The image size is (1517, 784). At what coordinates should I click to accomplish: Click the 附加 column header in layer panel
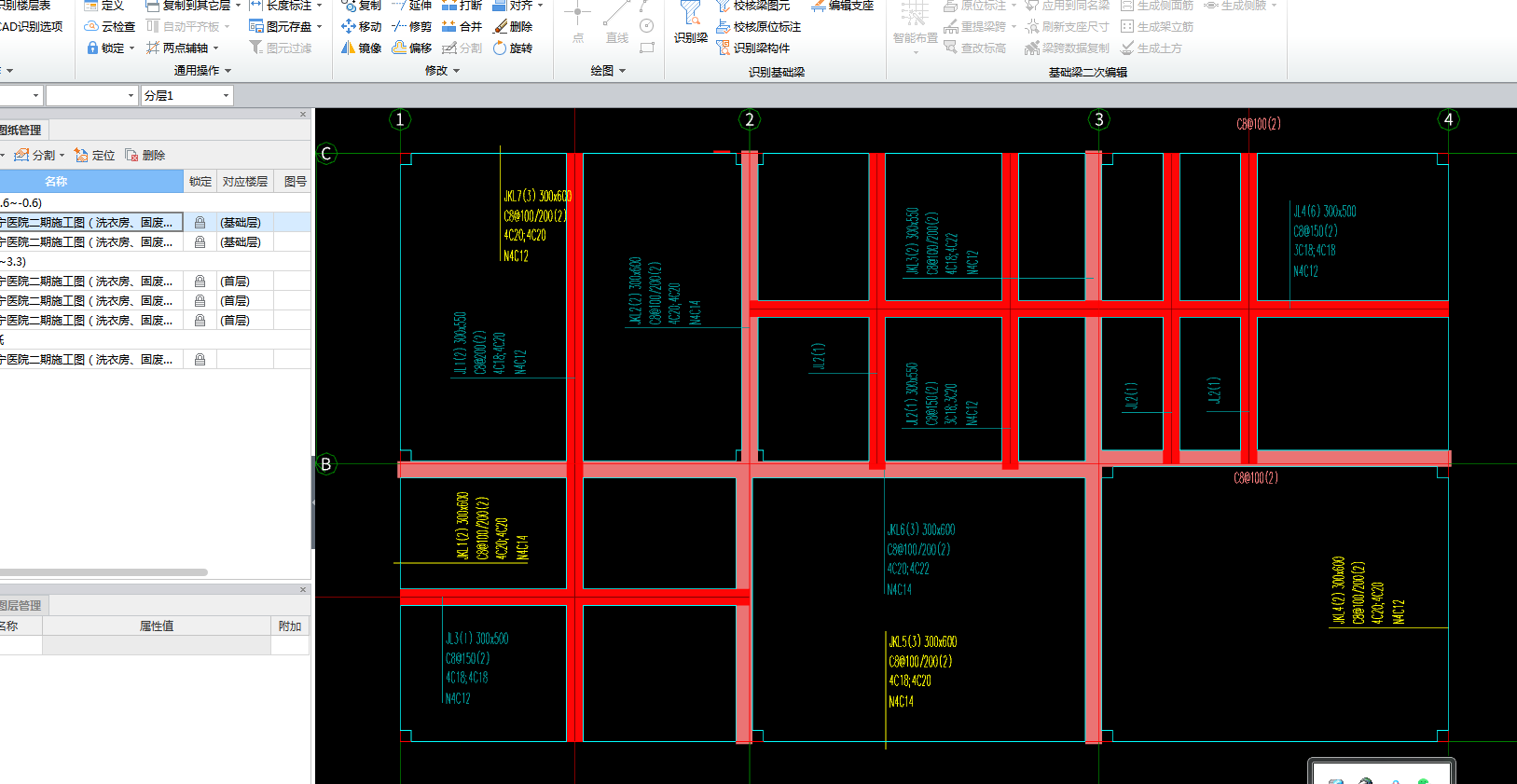coord(290,626)
